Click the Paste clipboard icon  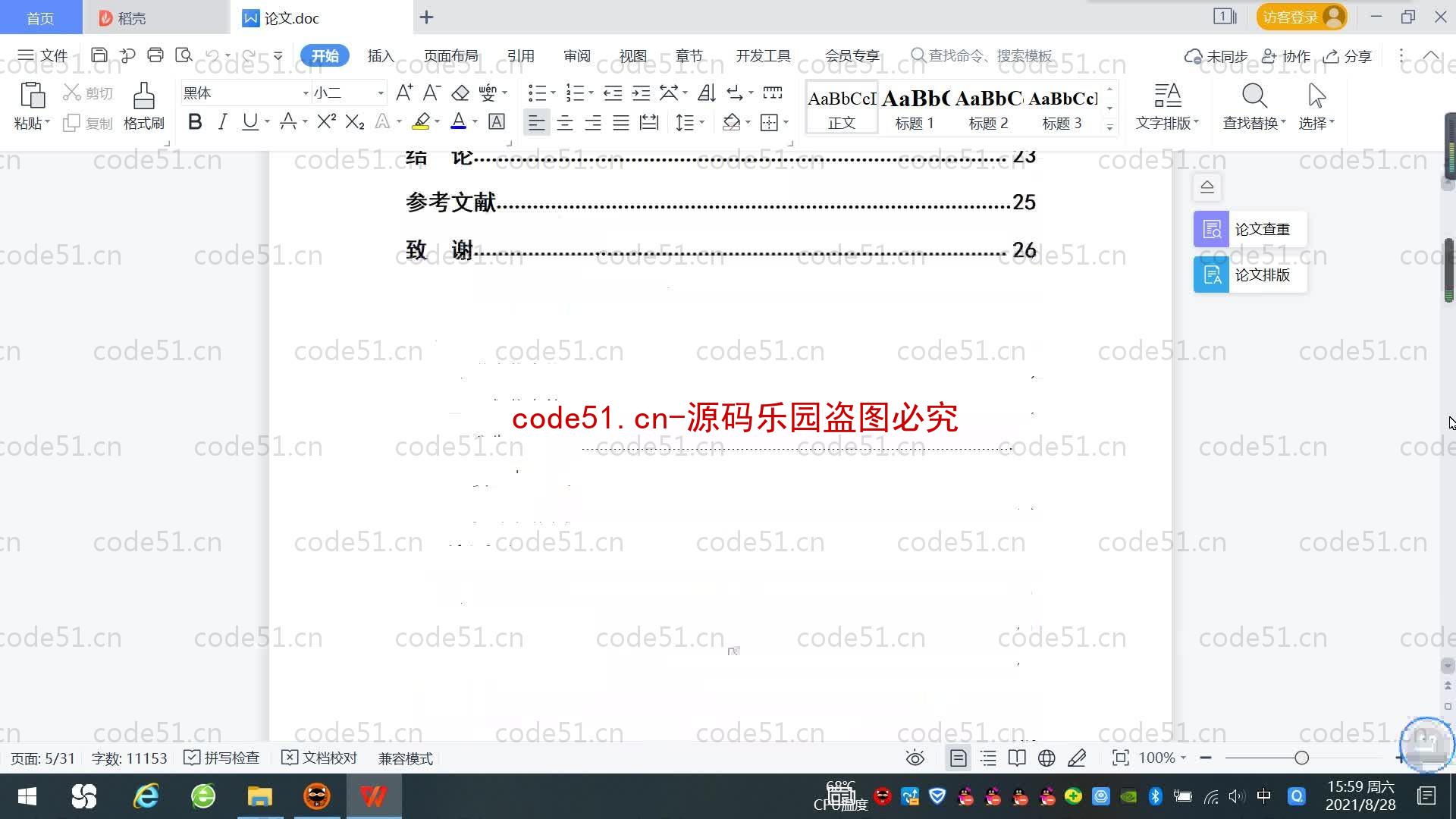32,96
